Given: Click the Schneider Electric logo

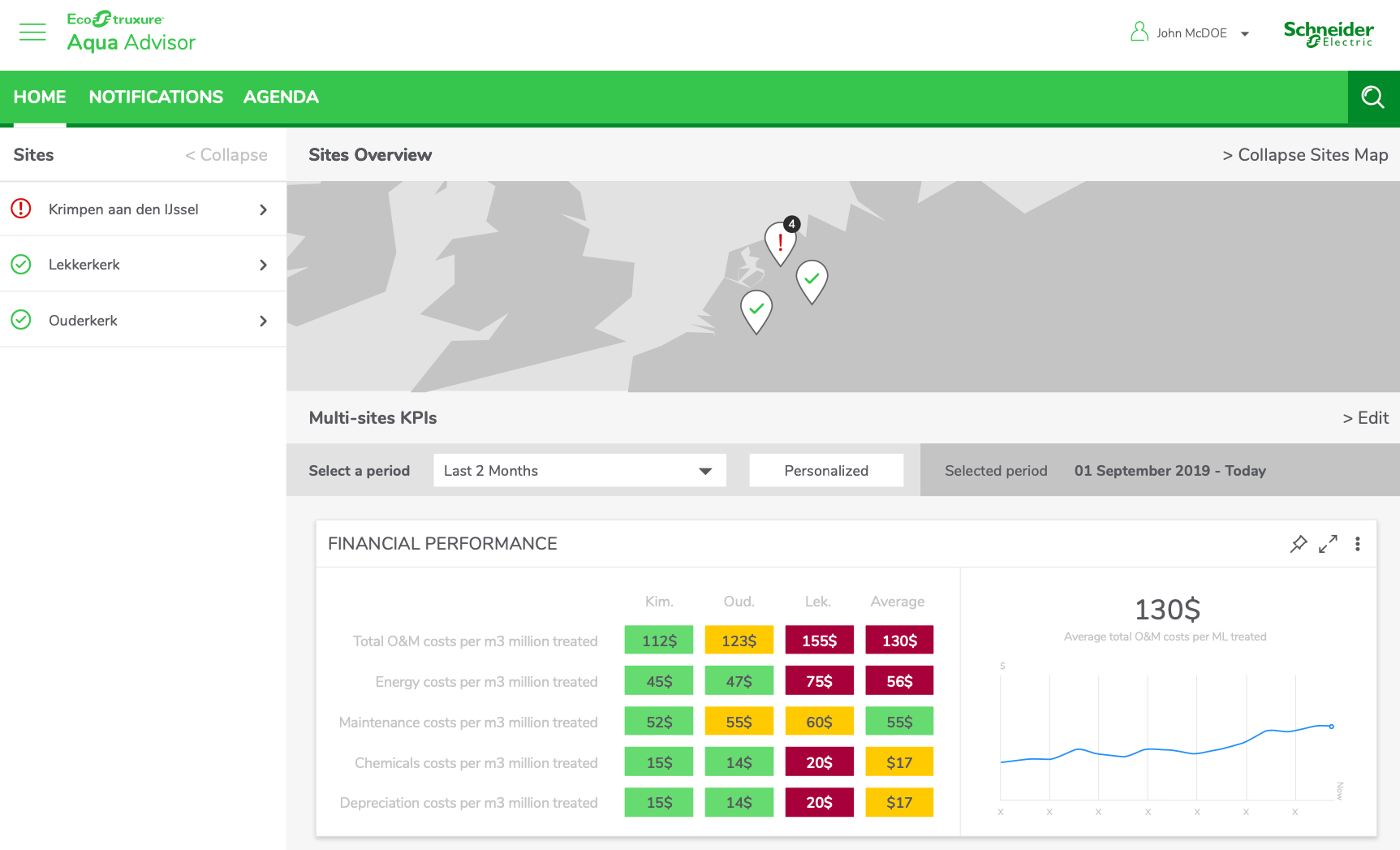Looking at the screenshot, I should 1329,33.
